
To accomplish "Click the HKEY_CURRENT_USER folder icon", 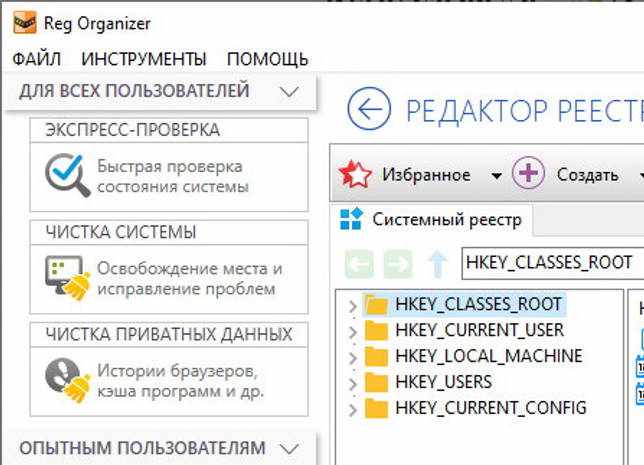I will click(376, 331).
